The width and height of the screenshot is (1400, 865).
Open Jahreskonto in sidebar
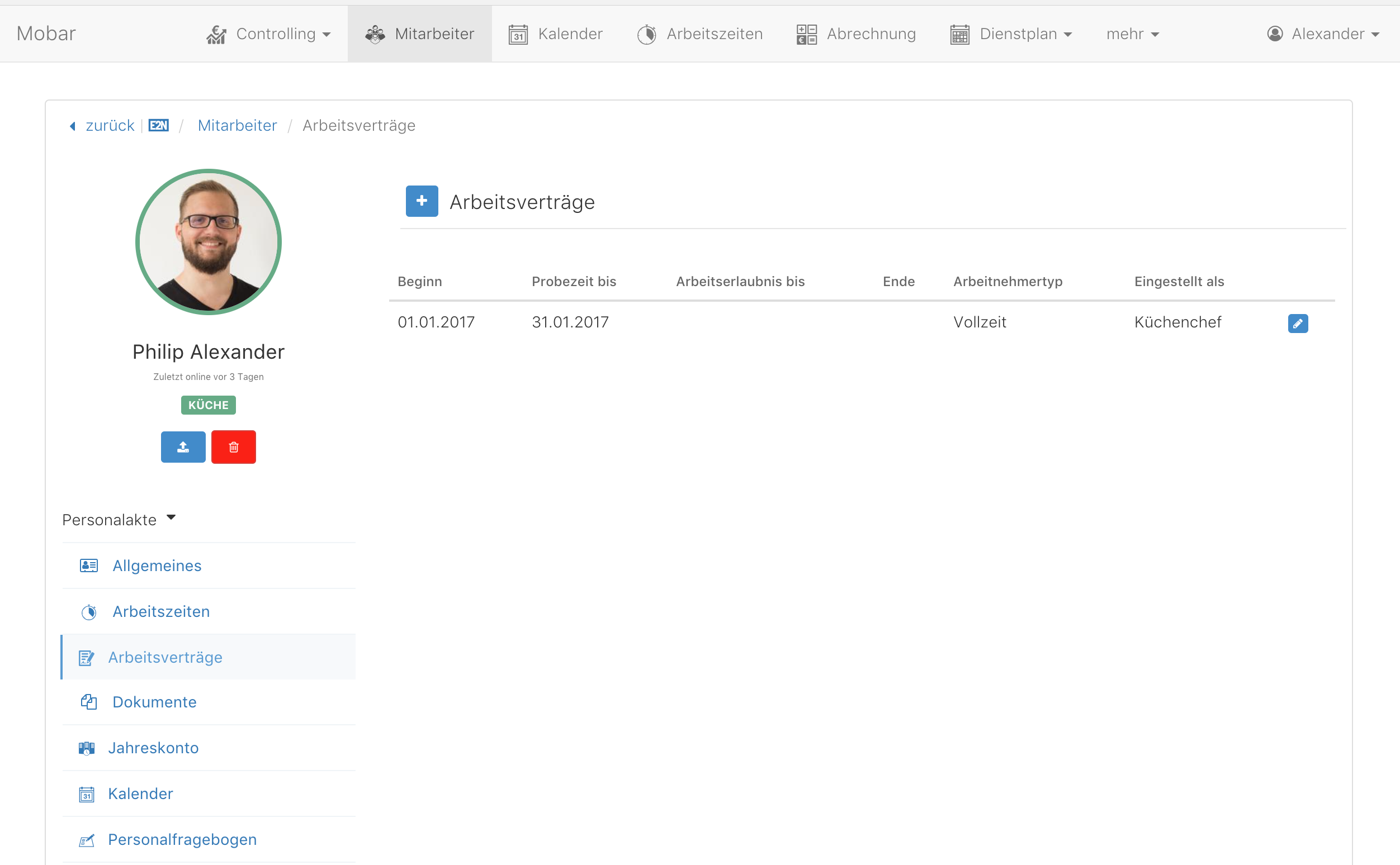point(209,748)
